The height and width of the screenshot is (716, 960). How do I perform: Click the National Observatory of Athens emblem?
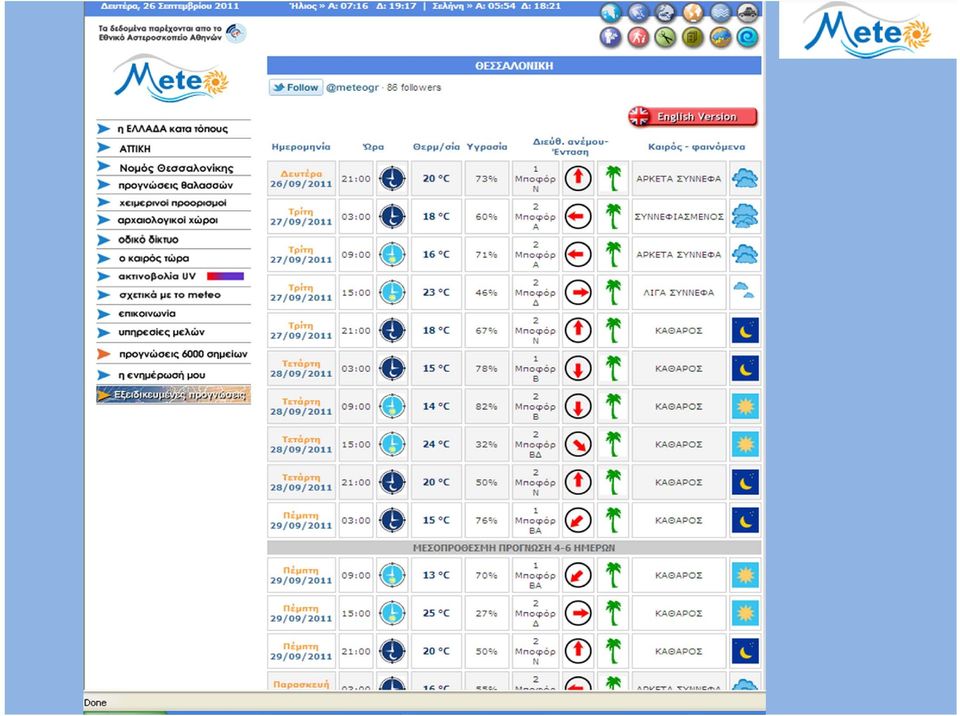[236, 33]
